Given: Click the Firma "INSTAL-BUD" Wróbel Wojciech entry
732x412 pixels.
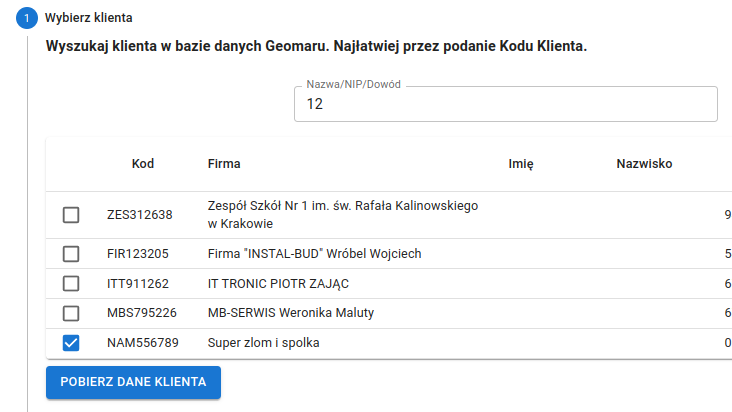Looking at the screenshot, I should pos(314,254).
